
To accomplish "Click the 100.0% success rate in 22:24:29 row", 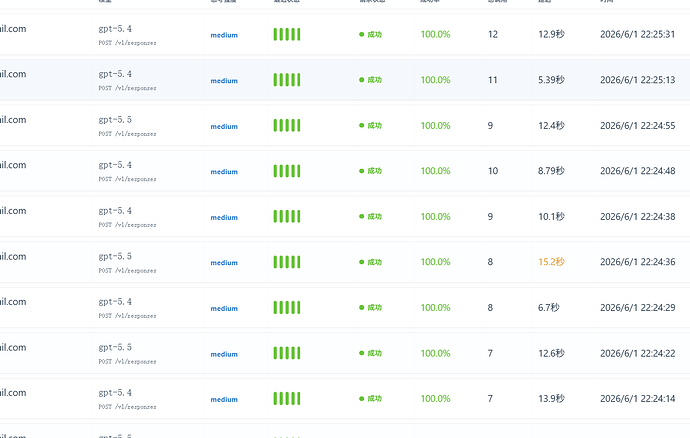I will pos(435,308).
